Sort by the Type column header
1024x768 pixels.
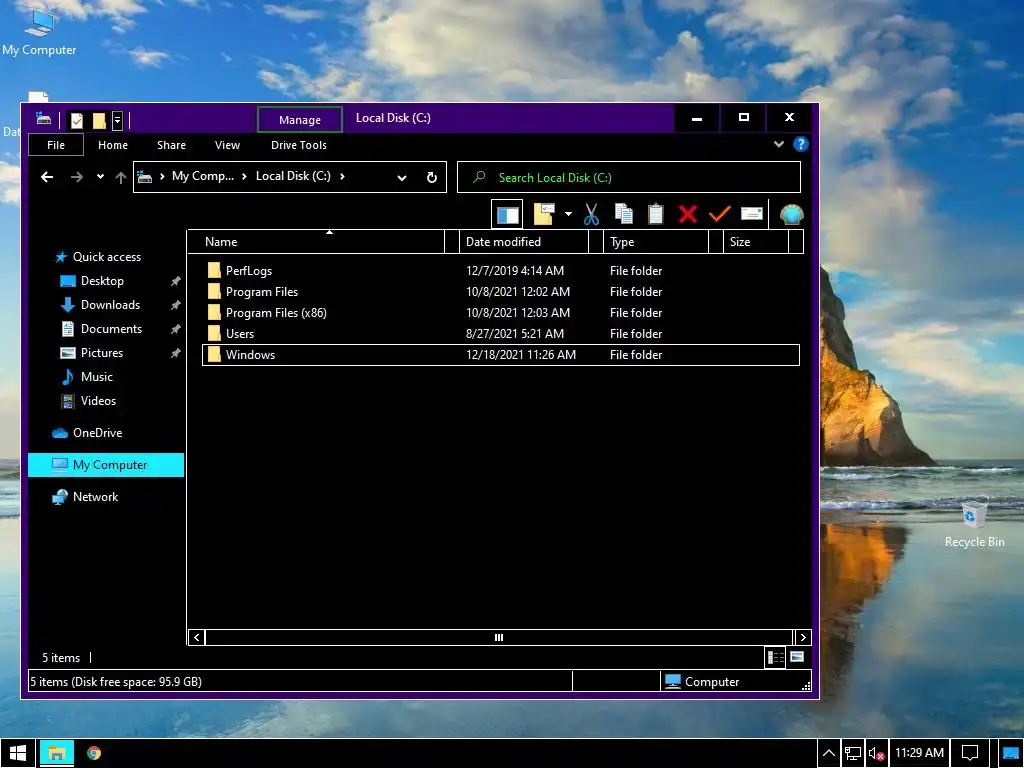click(x=656, y=242)
